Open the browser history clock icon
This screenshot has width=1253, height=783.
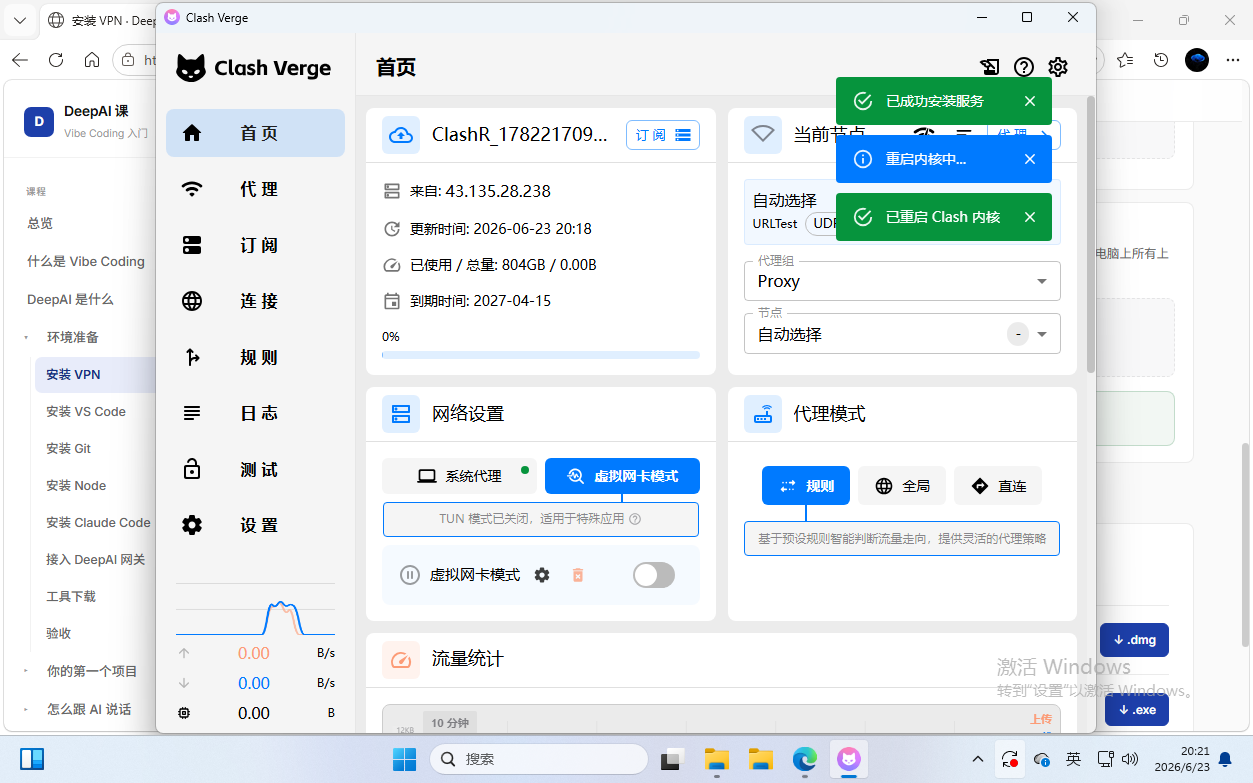pos(1160,60)
